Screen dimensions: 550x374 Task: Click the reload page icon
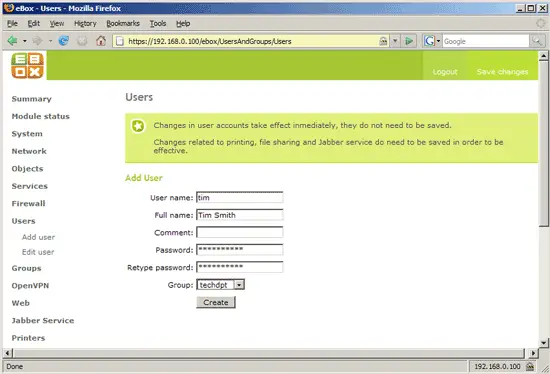point(63,41)
